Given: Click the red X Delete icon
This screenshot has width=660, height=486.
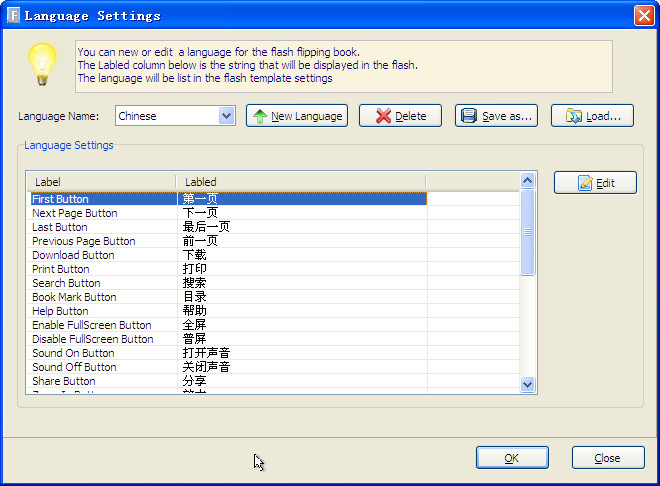Looking at the screenshot, I should tap(383, 116).
